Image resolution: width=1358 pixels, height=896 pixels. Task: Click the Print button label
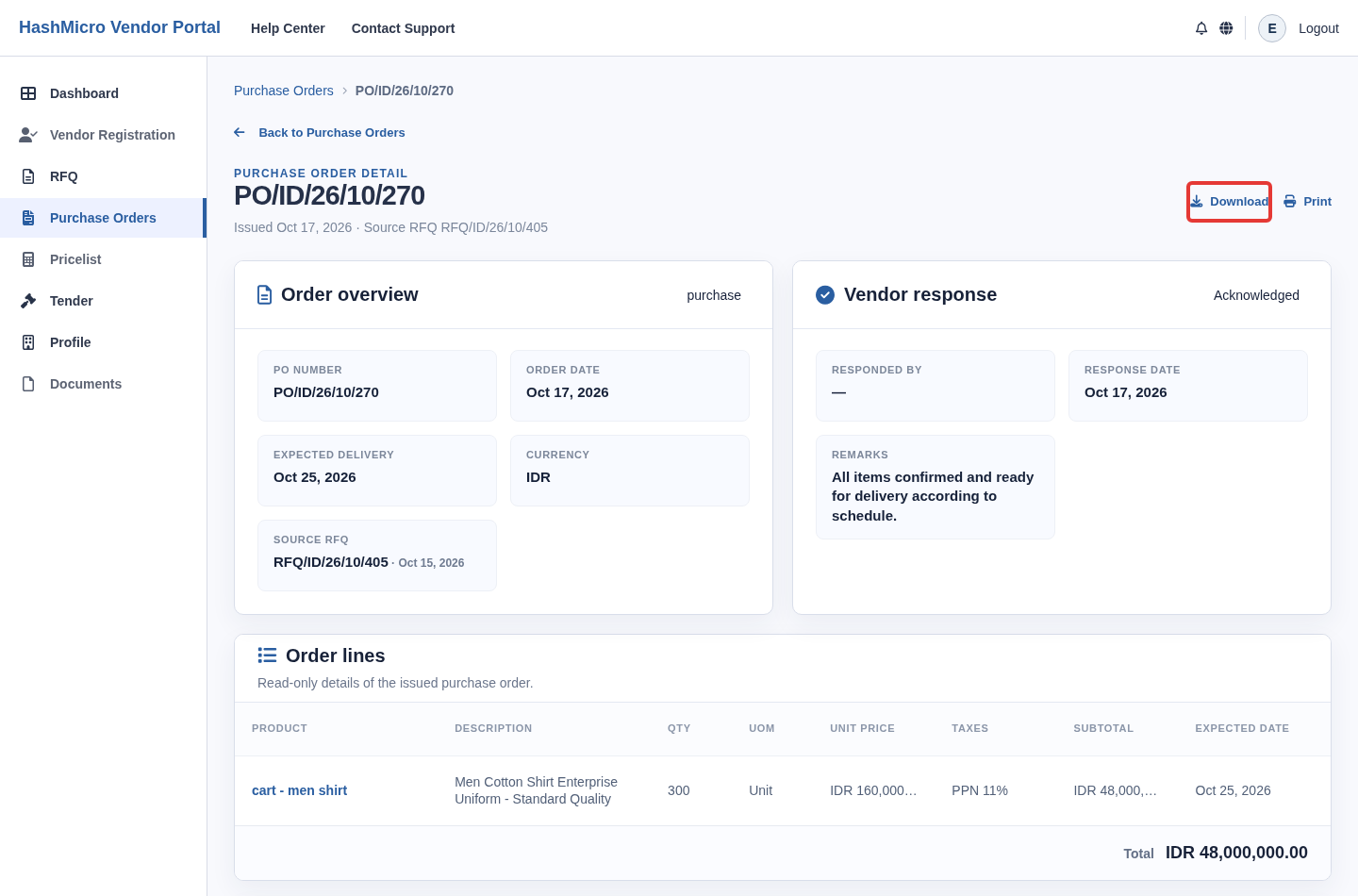(x=1317, y=202)
